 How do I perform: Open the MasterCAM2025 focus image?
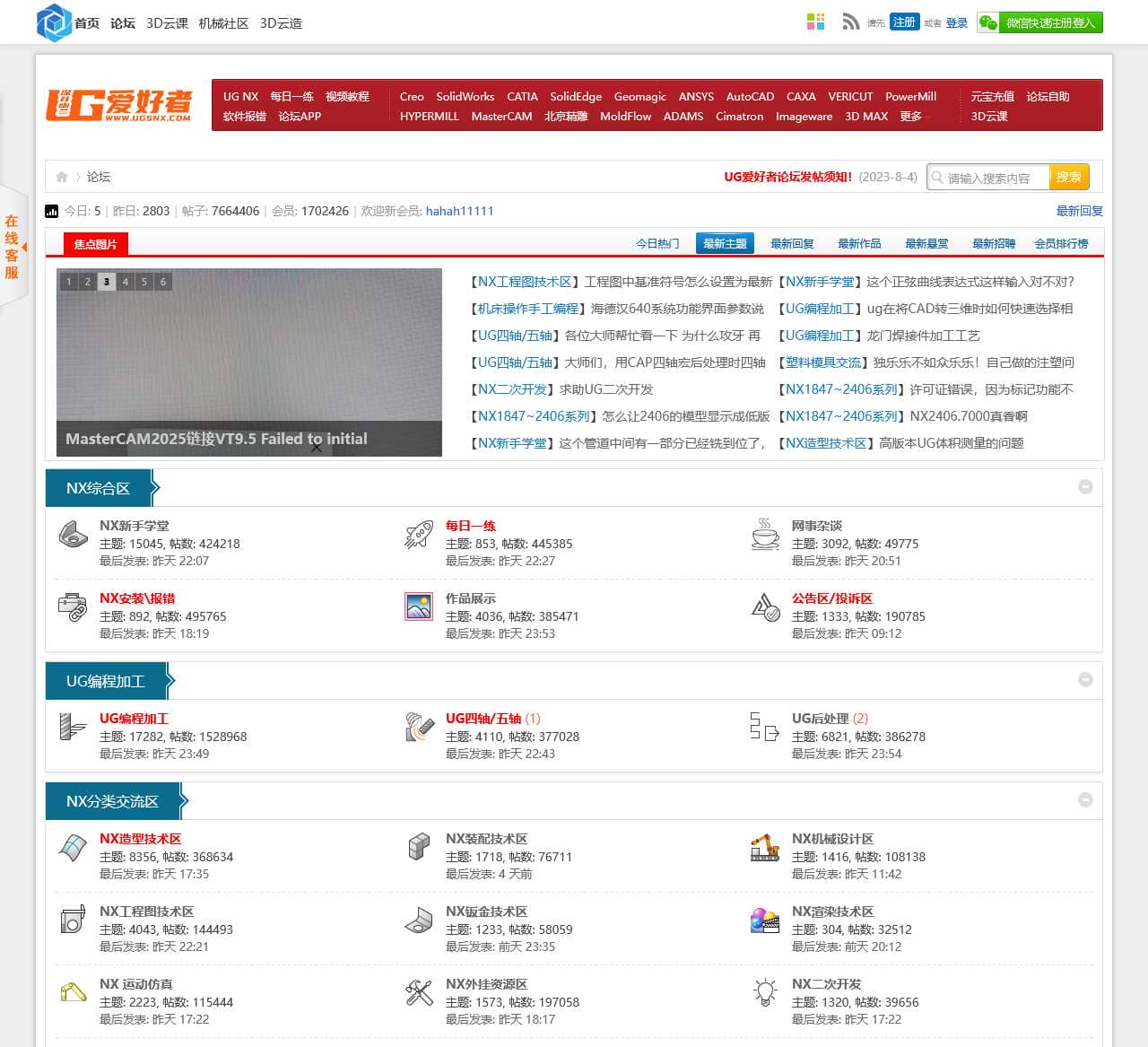click(249, 362)
